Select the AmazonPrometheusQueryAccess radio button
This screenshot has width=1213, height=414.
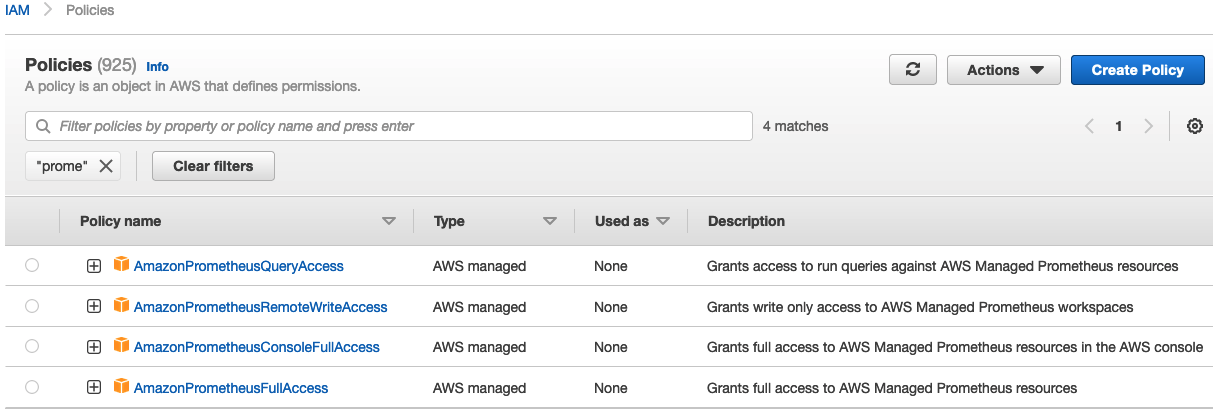pos(32,265)
